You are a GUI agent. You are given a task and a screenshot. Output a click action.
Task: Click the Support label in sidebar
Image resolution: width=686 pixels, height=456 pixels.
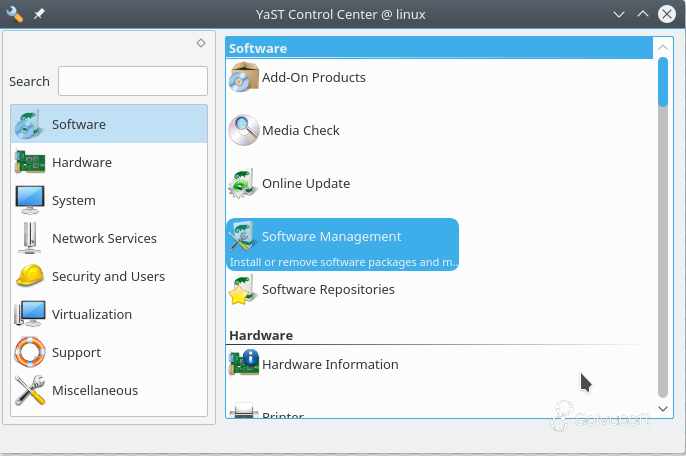pyautogui.click(x=76, y=352)
